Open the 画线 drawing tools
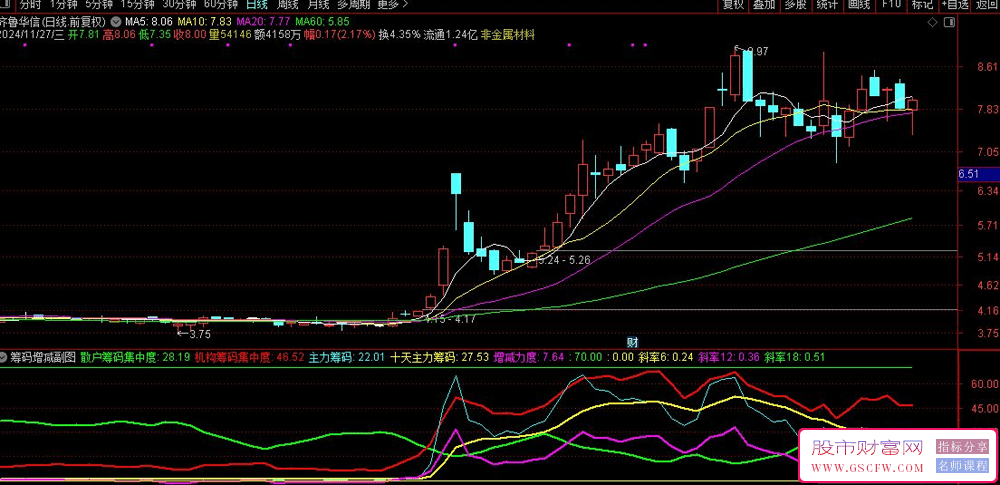 [858, 4]
